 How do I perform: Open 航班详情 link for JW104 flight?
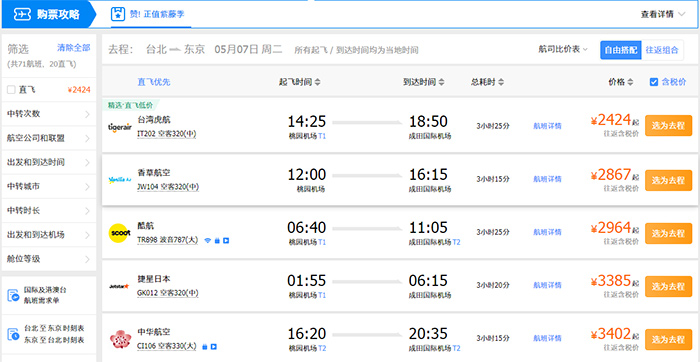pyautogui.click(x=547, y=179)
